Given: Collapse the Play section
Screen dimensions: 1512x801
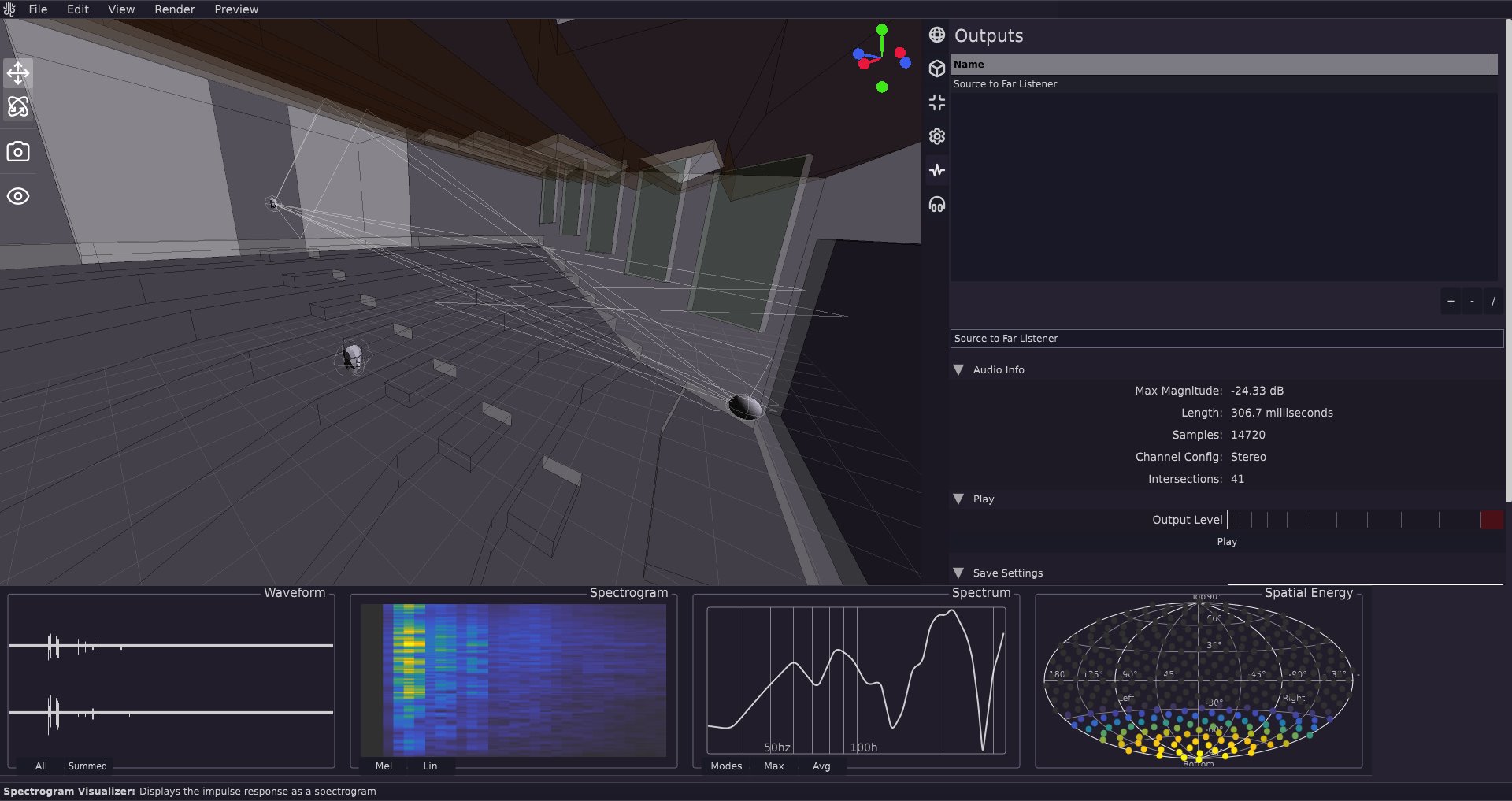Looking at the screenshot, I should coord(958,499).
